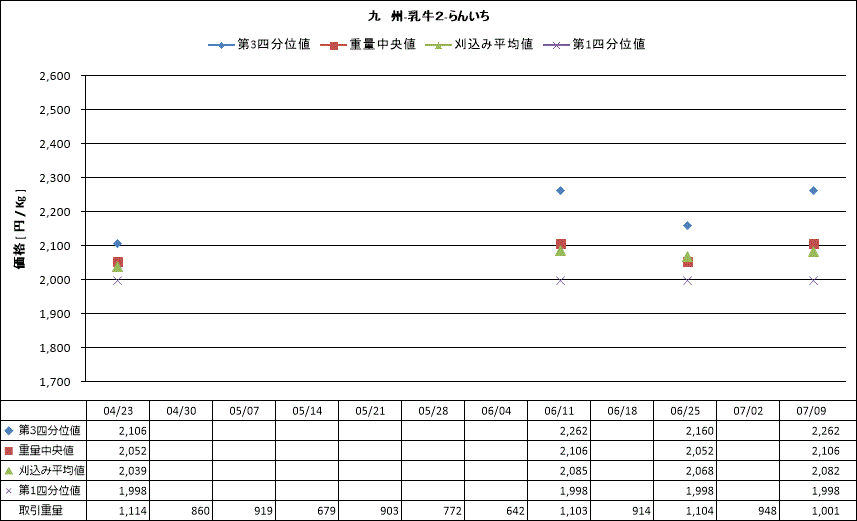This screenshot has width=857, height=521.
Task: Click the 2,160 value in the 06/25 column
Action: 700,431
